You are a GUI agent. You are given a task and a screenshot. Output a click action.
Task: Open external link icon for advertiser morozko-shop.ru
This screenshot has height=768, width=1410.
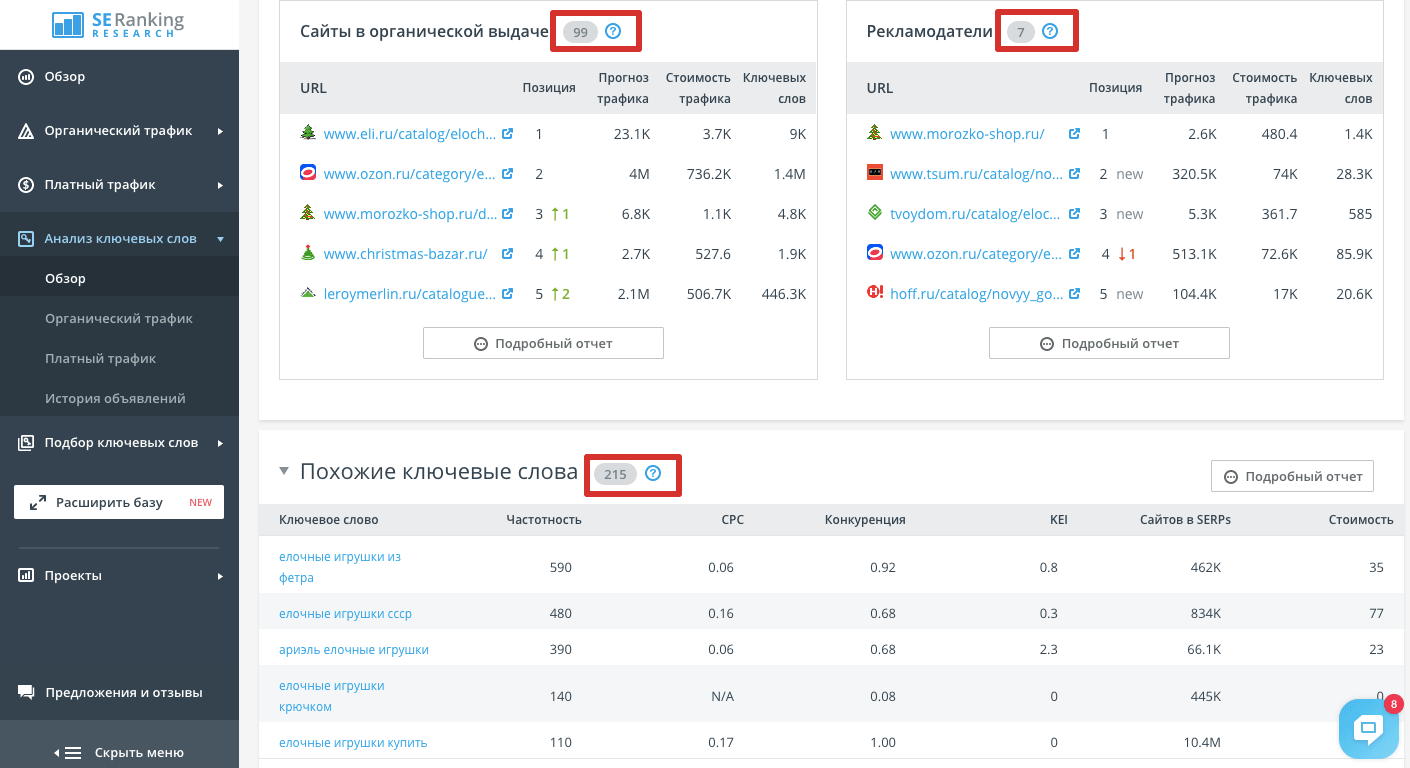point(1074,134)
